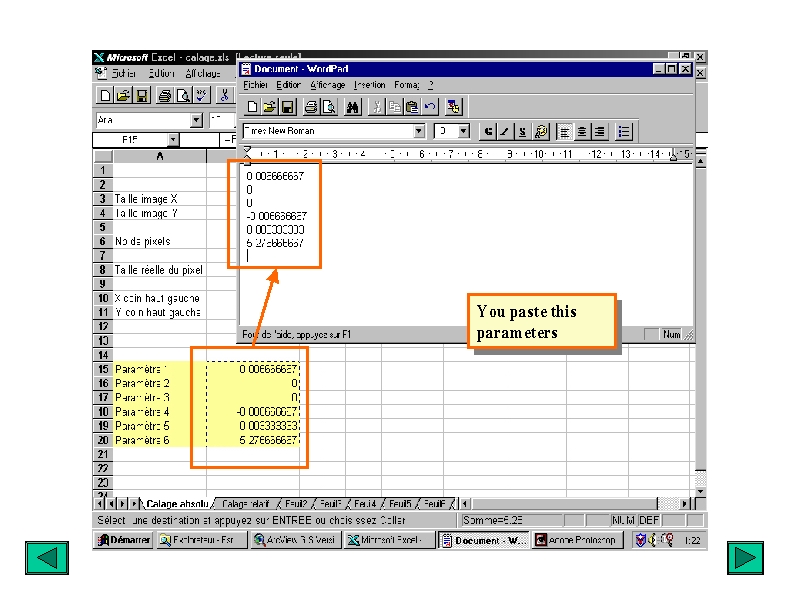Click green next-slide arrow button
The height and width of the screenshot is (600, 800).
pos(745,558)
